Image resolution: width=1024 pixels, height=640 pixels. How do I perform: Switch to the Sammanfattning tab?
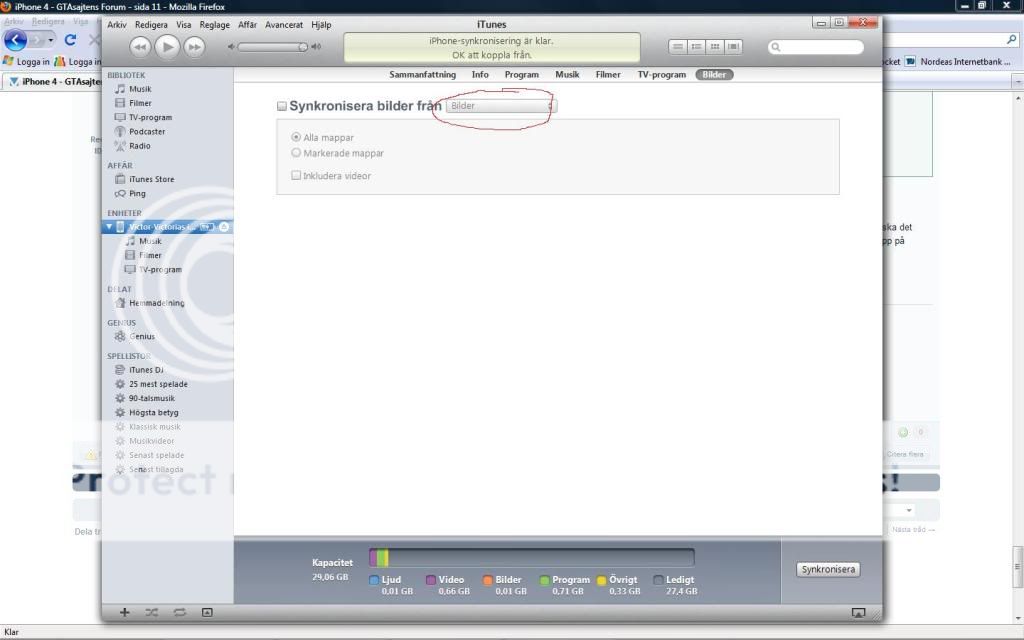click(421, 74)
